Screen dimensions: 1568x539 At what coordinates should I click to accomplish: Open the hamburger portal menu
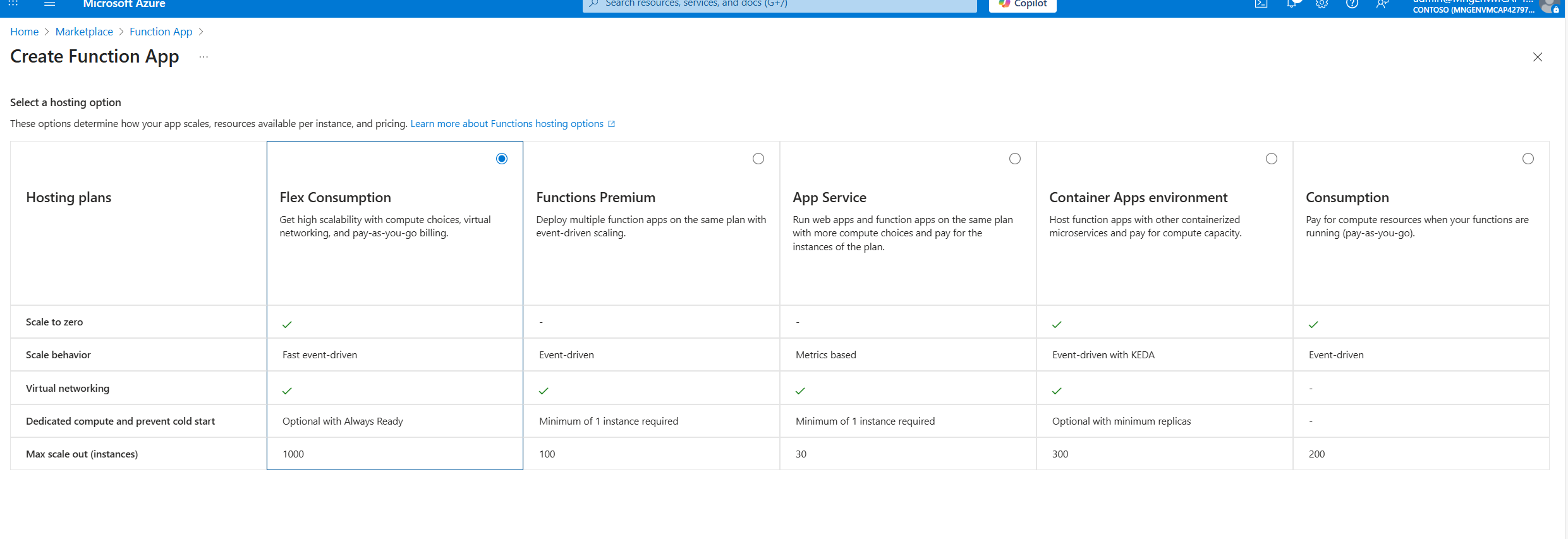click(x=50, y=4)
